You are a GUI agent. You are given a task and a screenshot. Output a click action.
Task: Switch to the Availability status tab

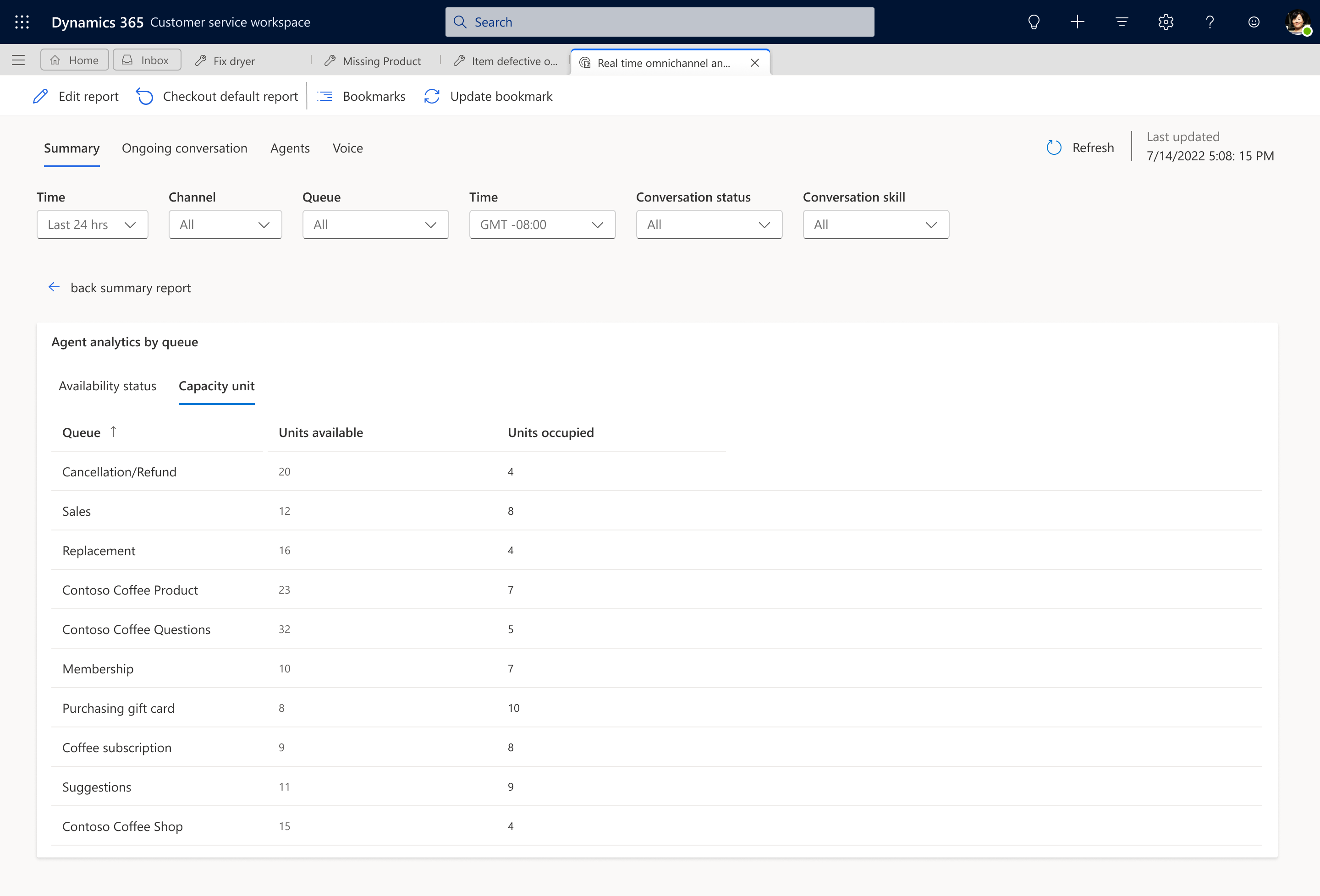tap(107, 385)
